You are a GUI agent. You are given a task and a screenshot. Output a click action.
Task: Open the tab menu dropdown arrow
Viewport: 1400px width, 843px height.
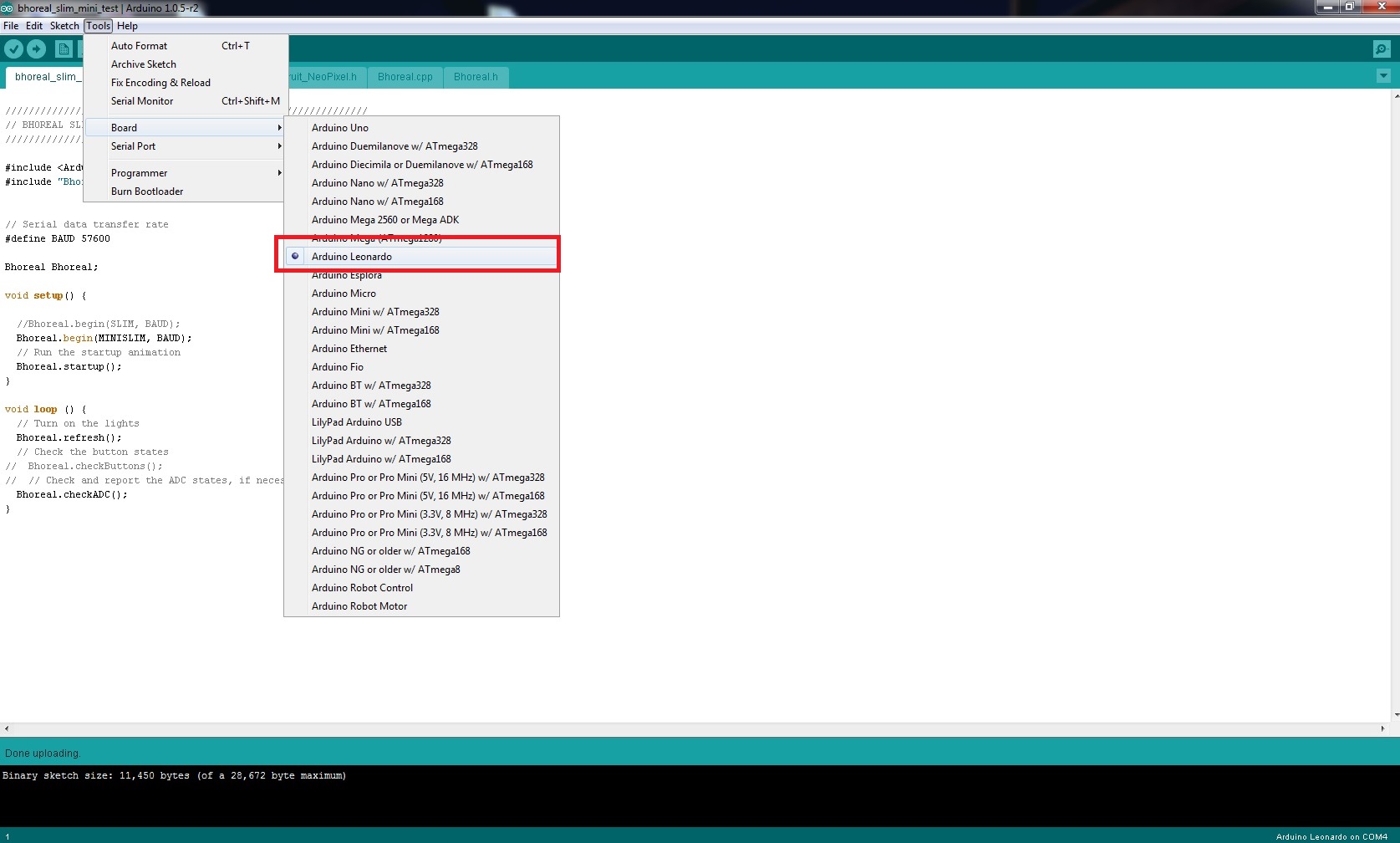point(1383,76)
